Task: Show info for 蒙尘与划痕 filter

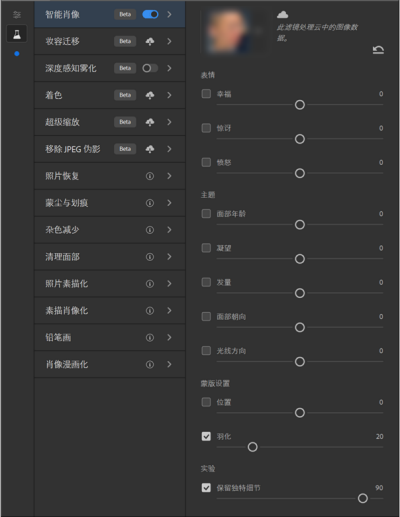Action: pos(150,203)
